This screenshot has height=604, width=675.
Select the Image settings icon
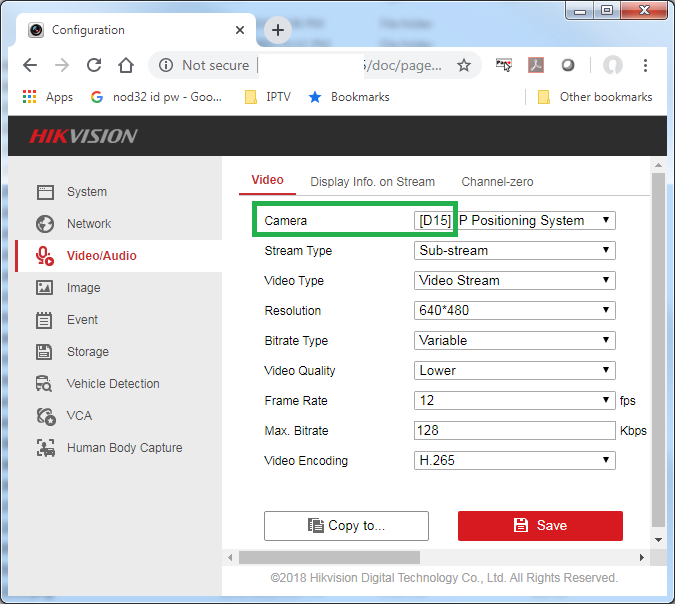(x=45, y=288)
